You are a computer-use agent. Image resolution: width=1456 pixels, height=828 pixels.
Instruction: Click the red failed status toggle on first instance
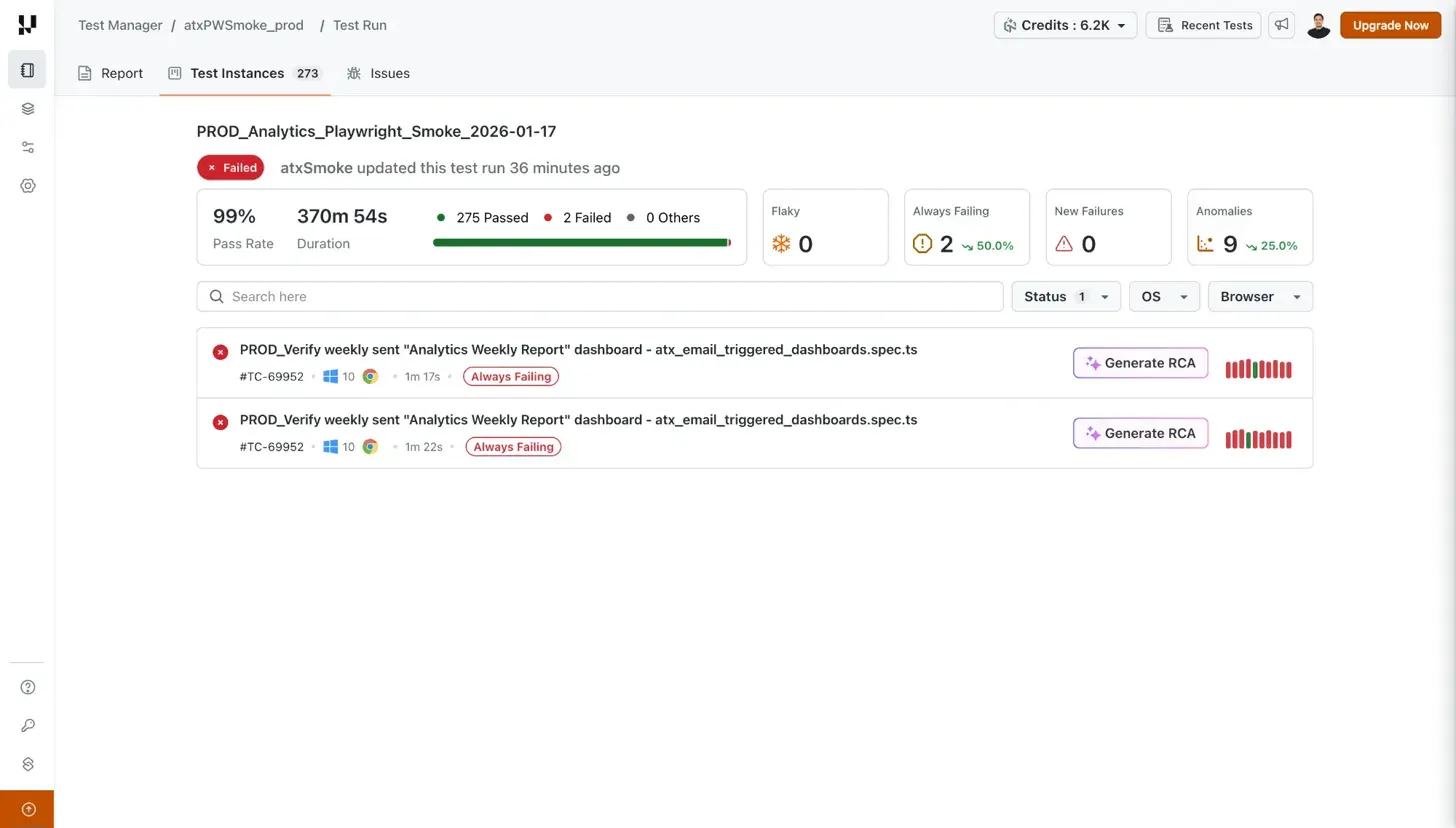(x=220, y=352)
